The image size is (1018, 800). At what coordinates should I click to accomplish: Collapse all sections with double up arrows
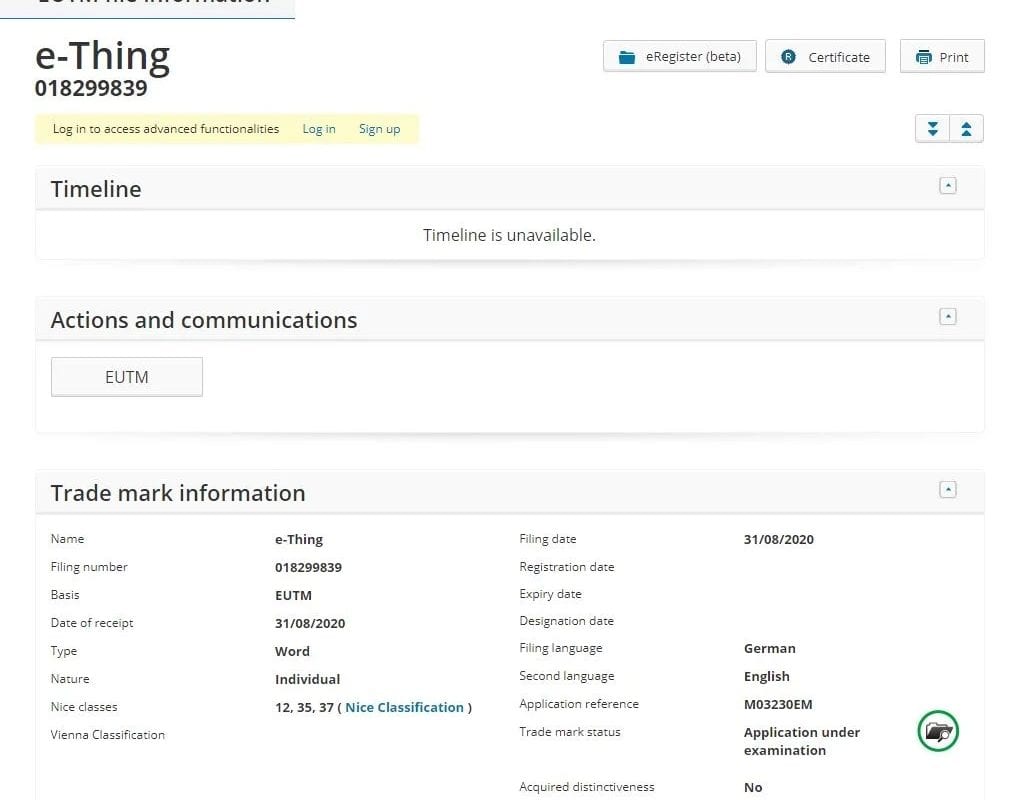pos(967,129)
